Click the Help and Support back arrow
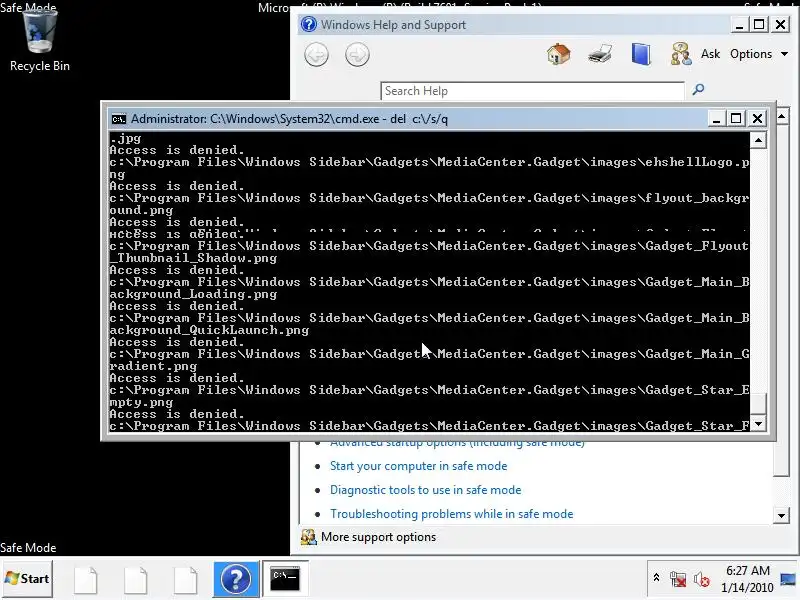This screenshot has height=600, width=800. pos(316,55)
